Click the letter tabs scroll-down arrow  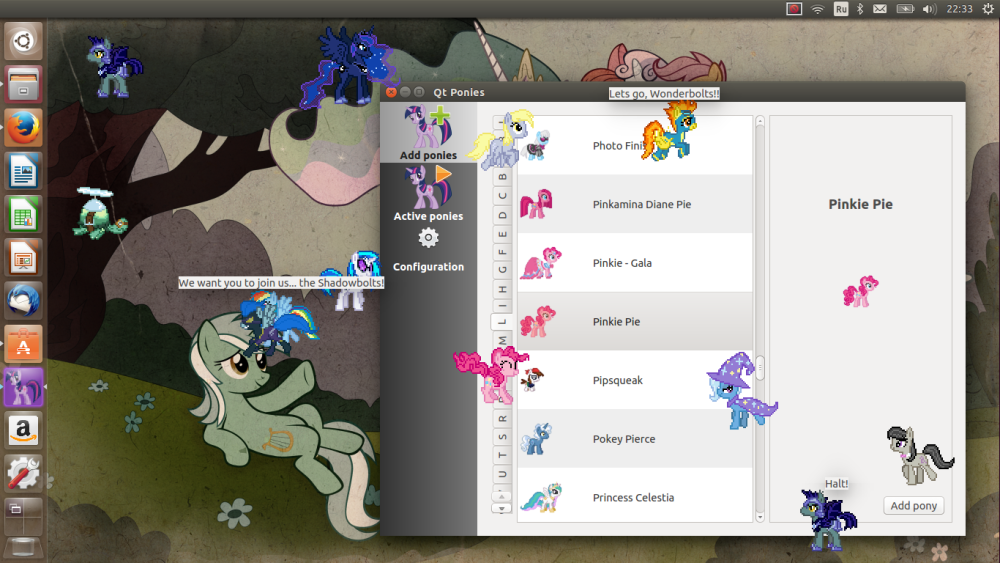[502, 508]
